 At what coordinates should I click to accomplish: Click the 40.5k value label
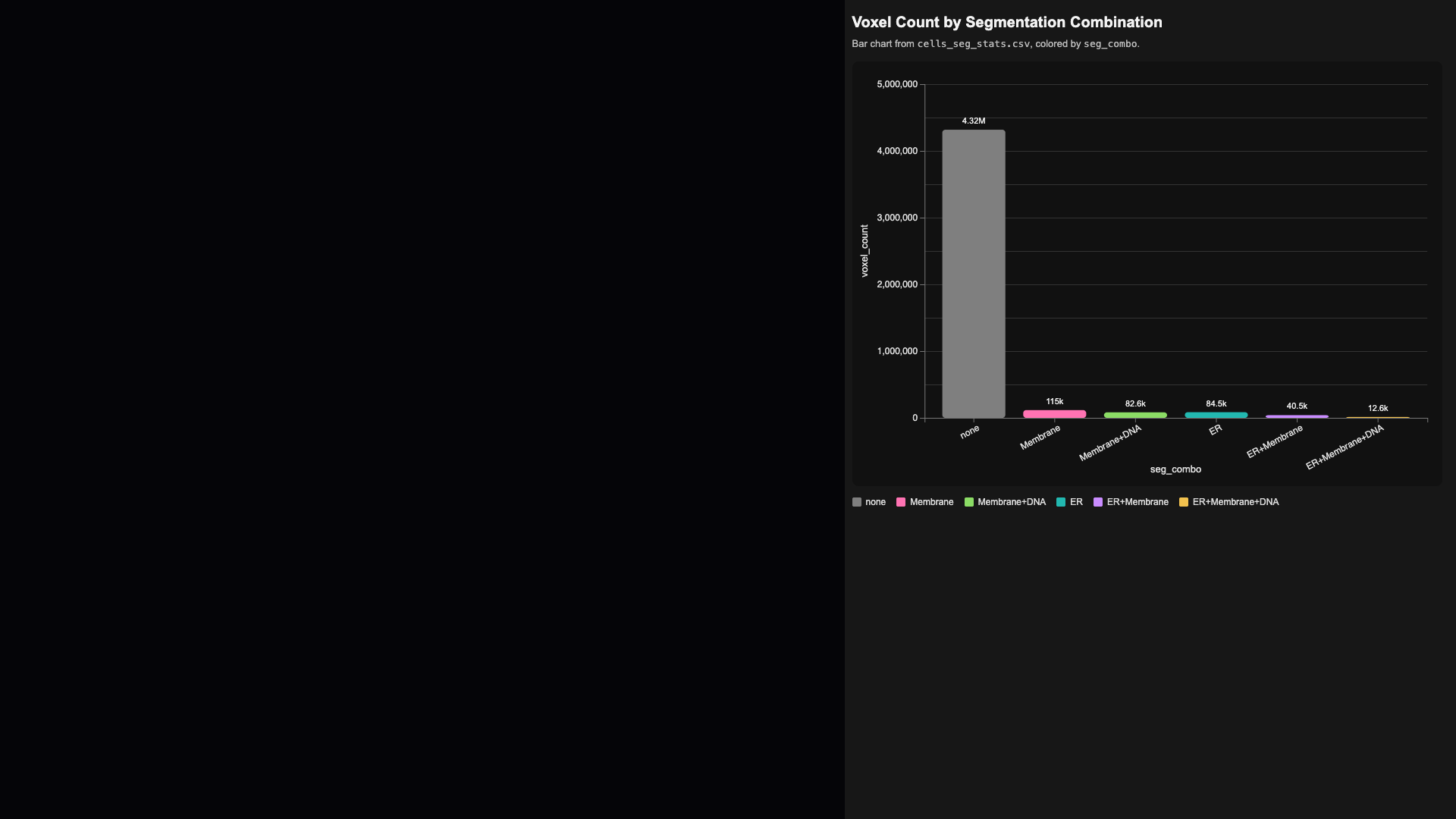[x=1297, y=406]
